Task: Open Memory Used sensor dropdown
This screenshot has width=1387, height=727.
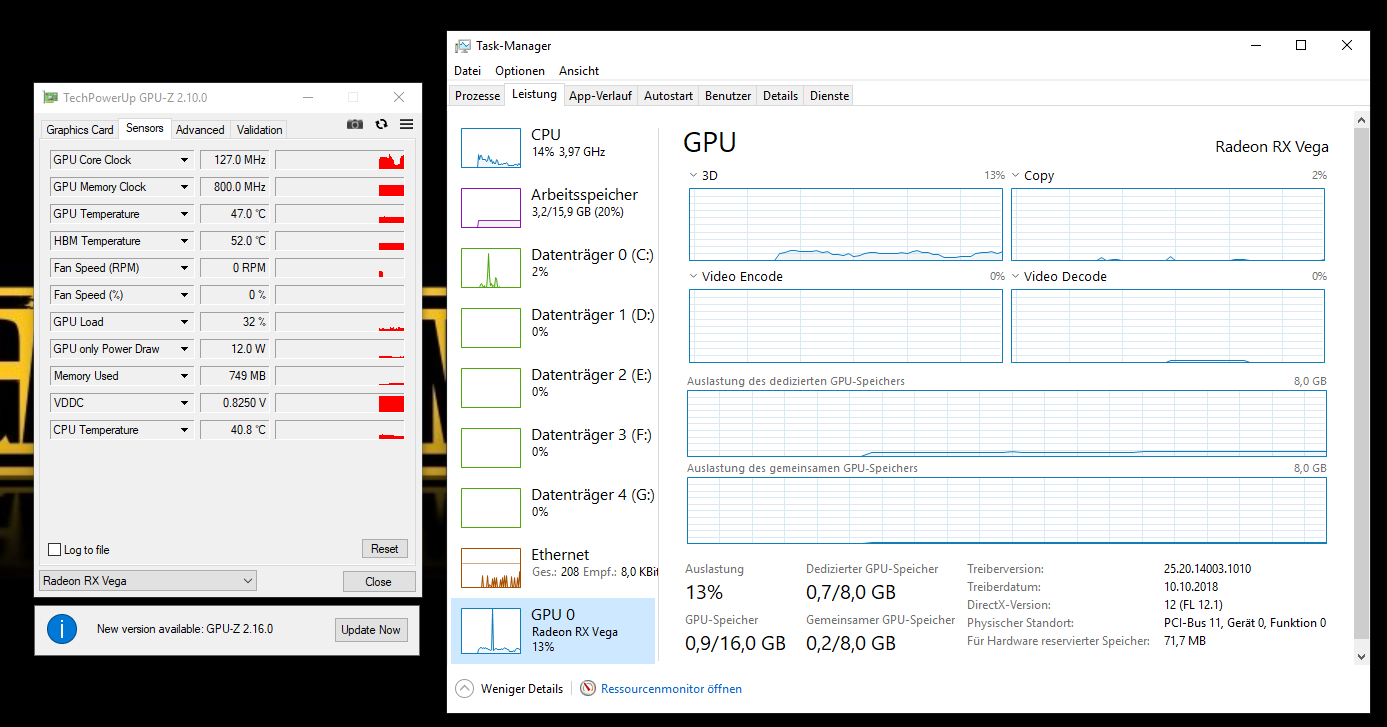Action: 184,376
